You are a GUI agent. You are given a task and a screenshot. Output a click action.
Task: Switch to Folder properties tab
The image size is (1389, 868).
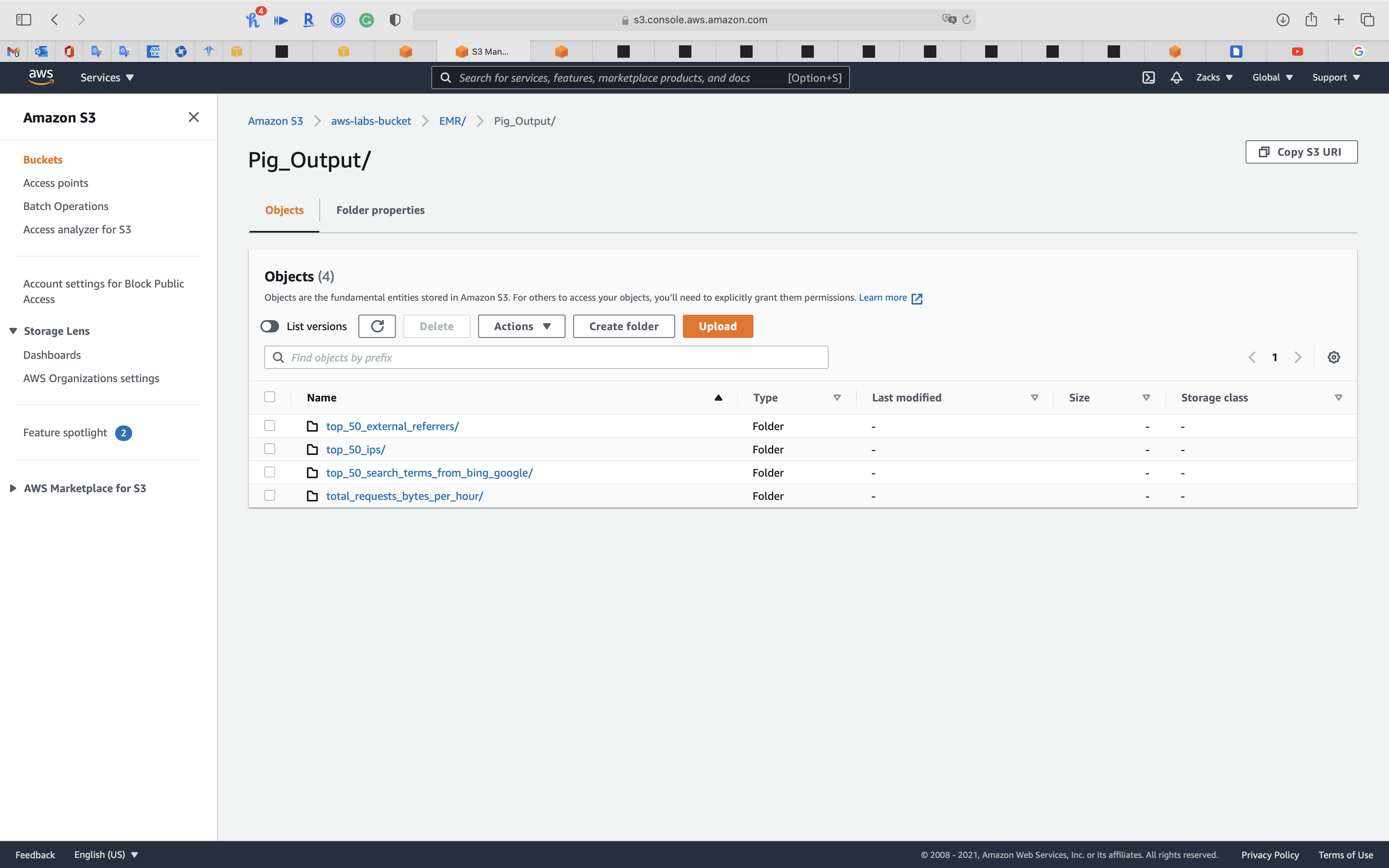tap(380, 210)
